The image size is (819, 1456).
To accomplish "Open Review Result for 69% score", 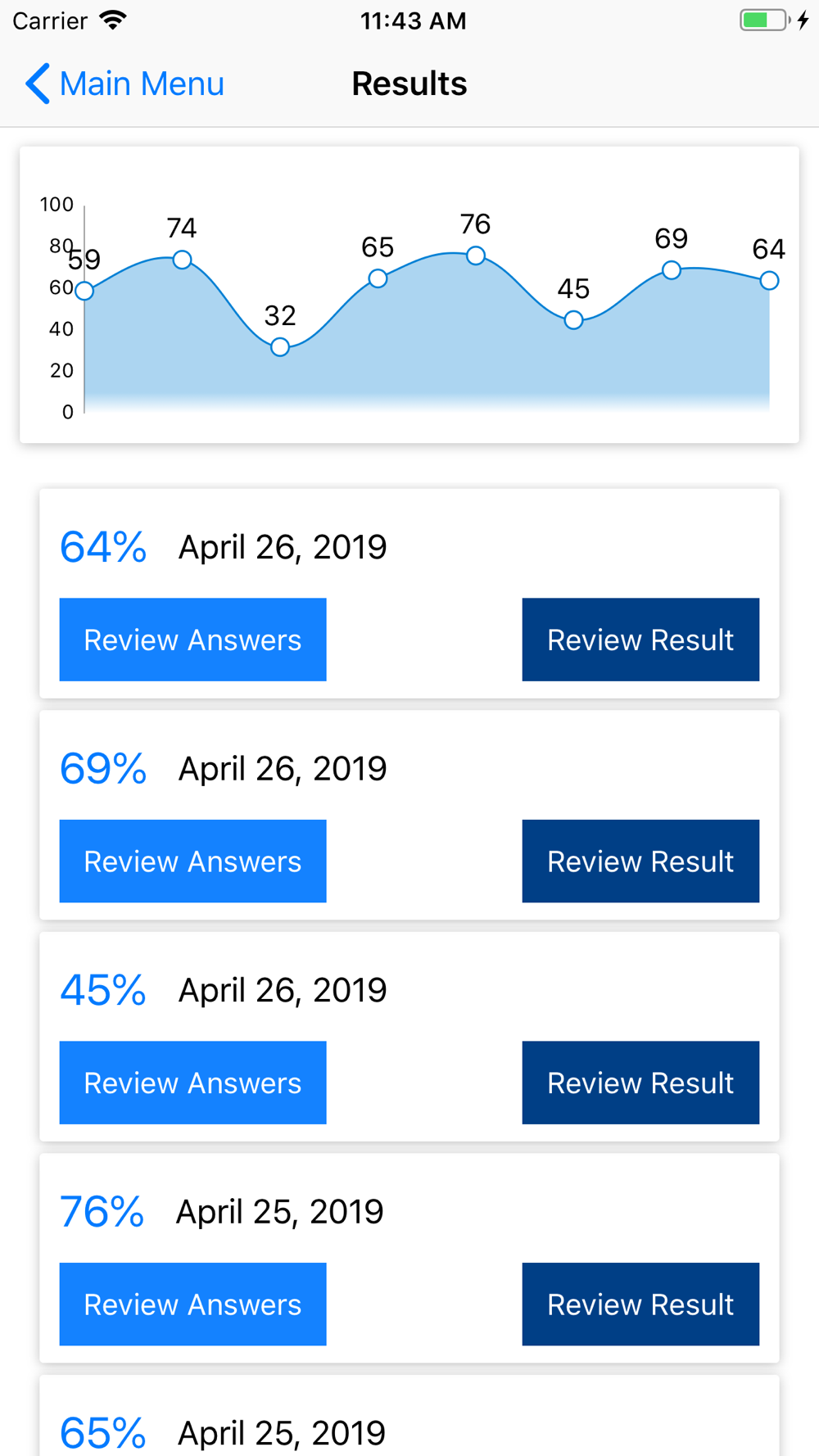I will tap(640, 861).
